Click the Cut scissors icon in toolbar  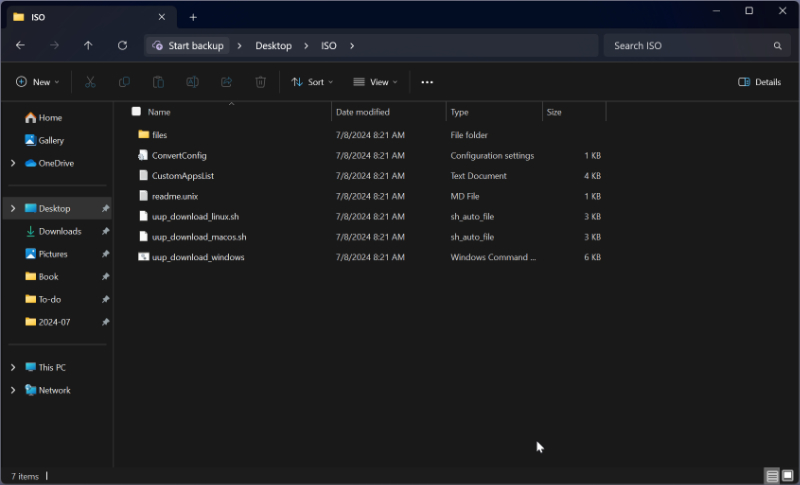(x=90, y=82)
